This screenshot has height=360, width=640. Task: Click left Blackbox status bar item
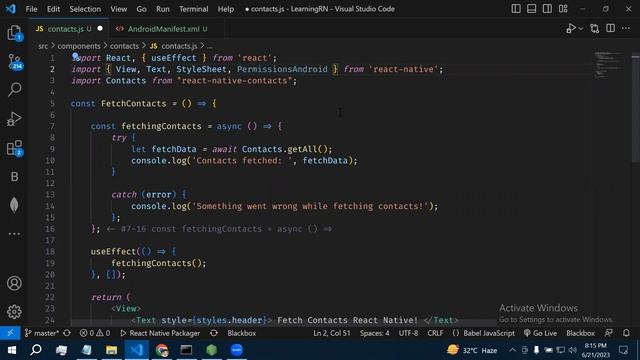click(242, 333)
